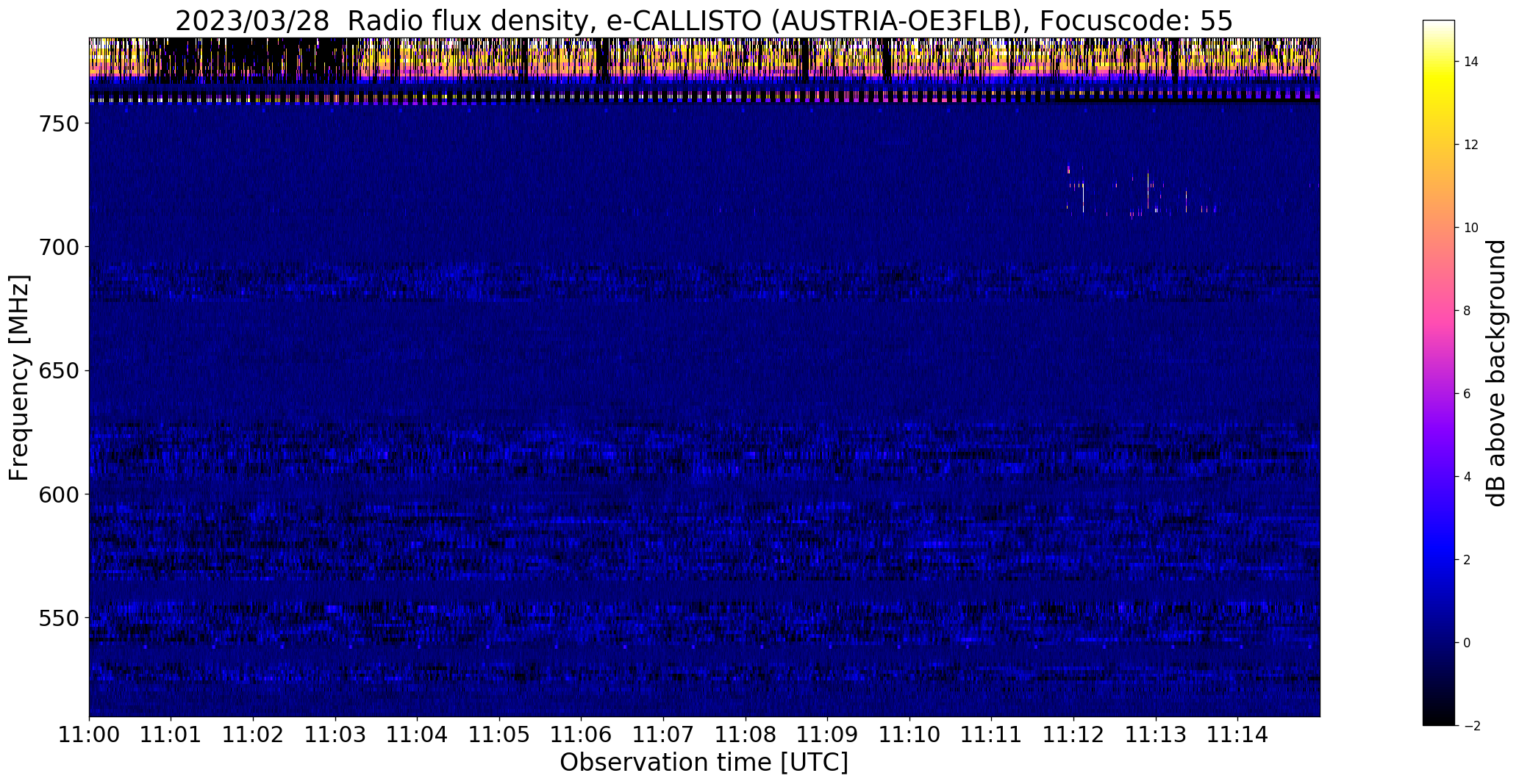Click the colorbar tick label 8
This screenshot has height=784, width=1519.
[1468, 311]
